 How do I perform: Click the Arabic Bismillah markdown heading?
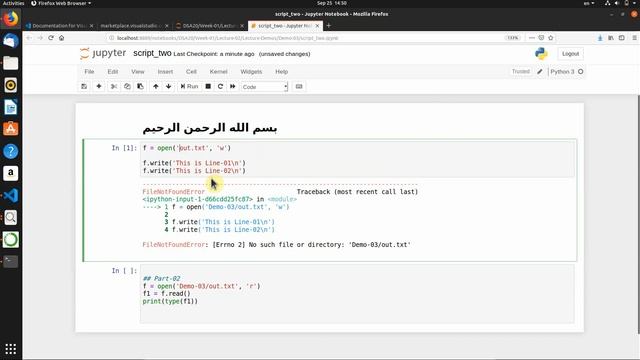[x=210, y=128]
